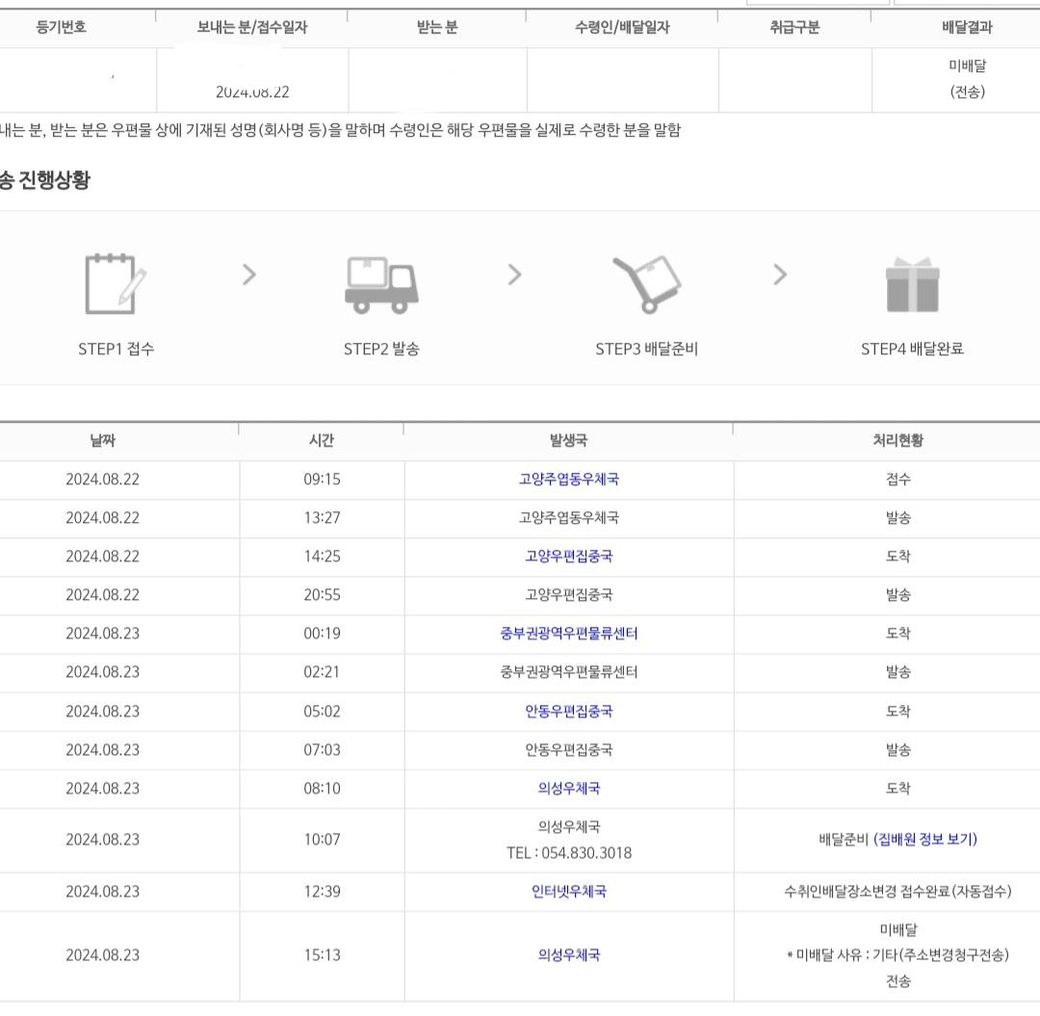The height and width of the screenshot is (1016, 1040).
Task: Open the 인터넷우체국 link
Action: click(568, 891)
